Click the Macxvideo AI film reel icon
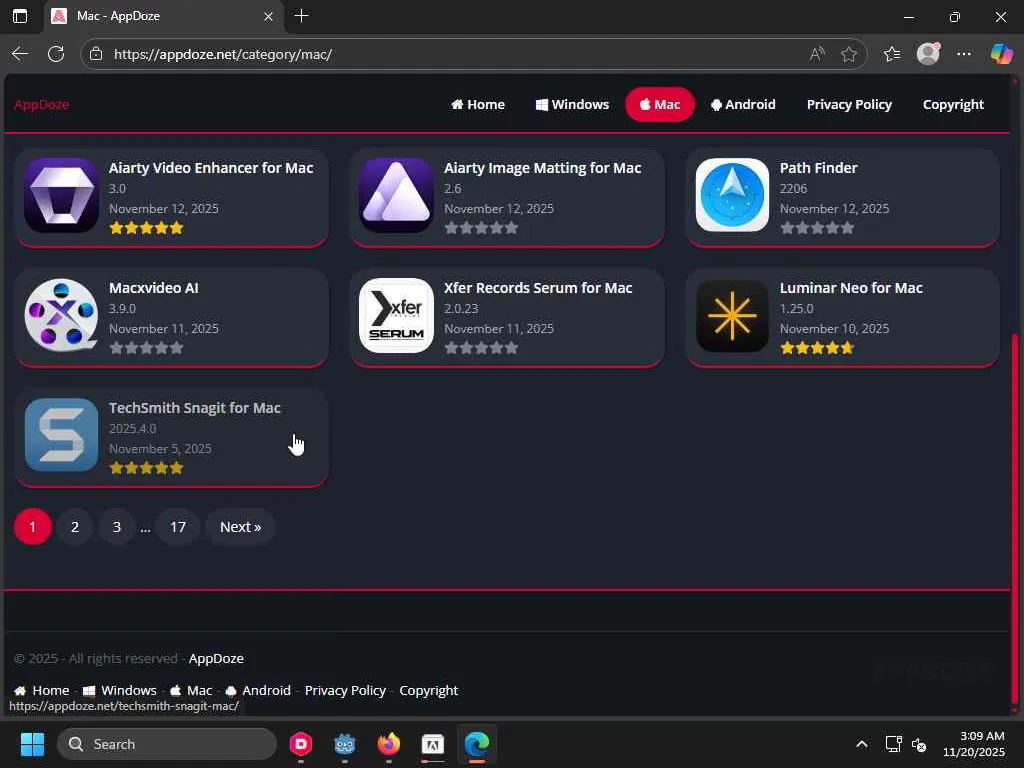This screenshot has width=1024, height=768. tap(61, 315)
